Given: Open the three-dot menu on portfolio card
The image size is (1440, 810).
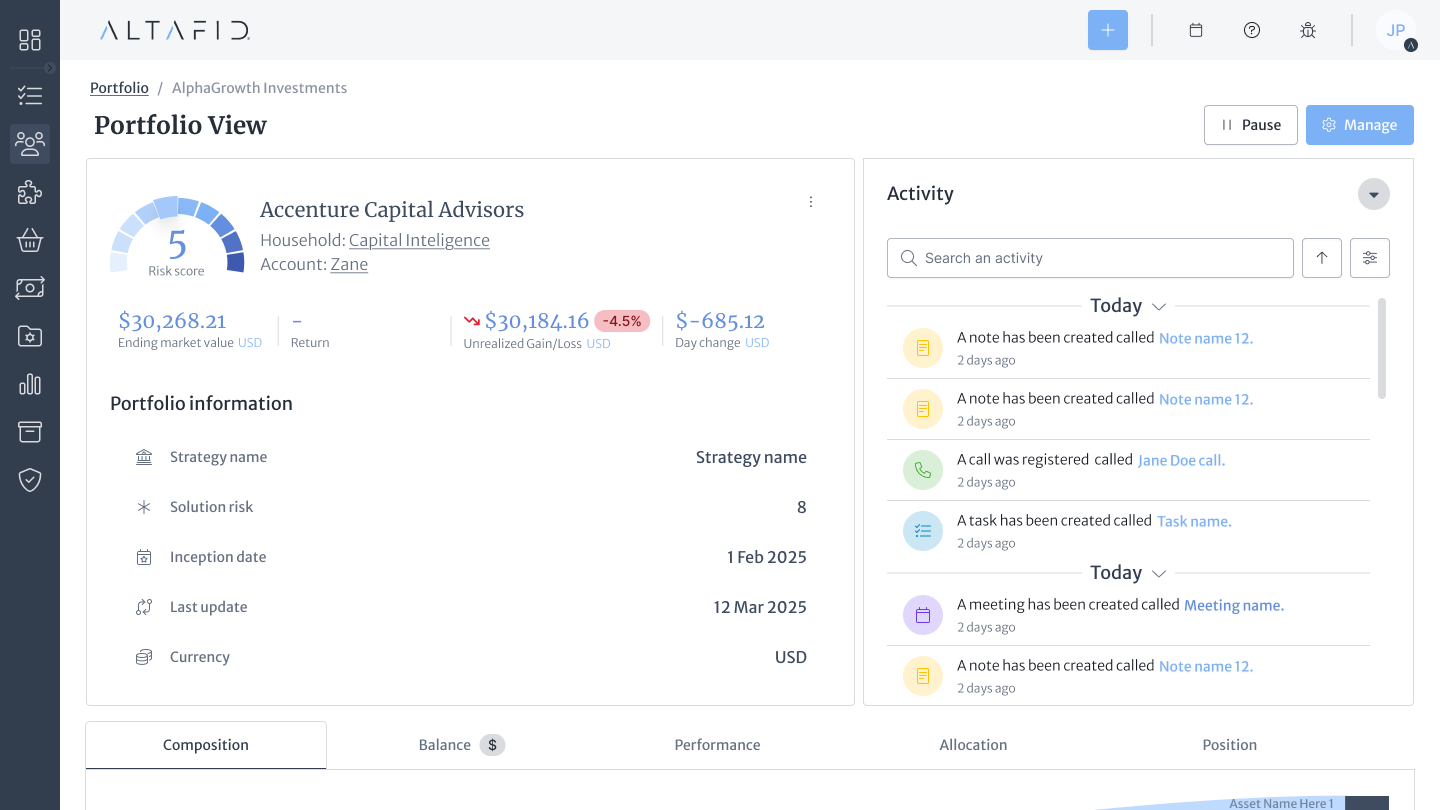Looking at the screenshot, I should point(811,202).
